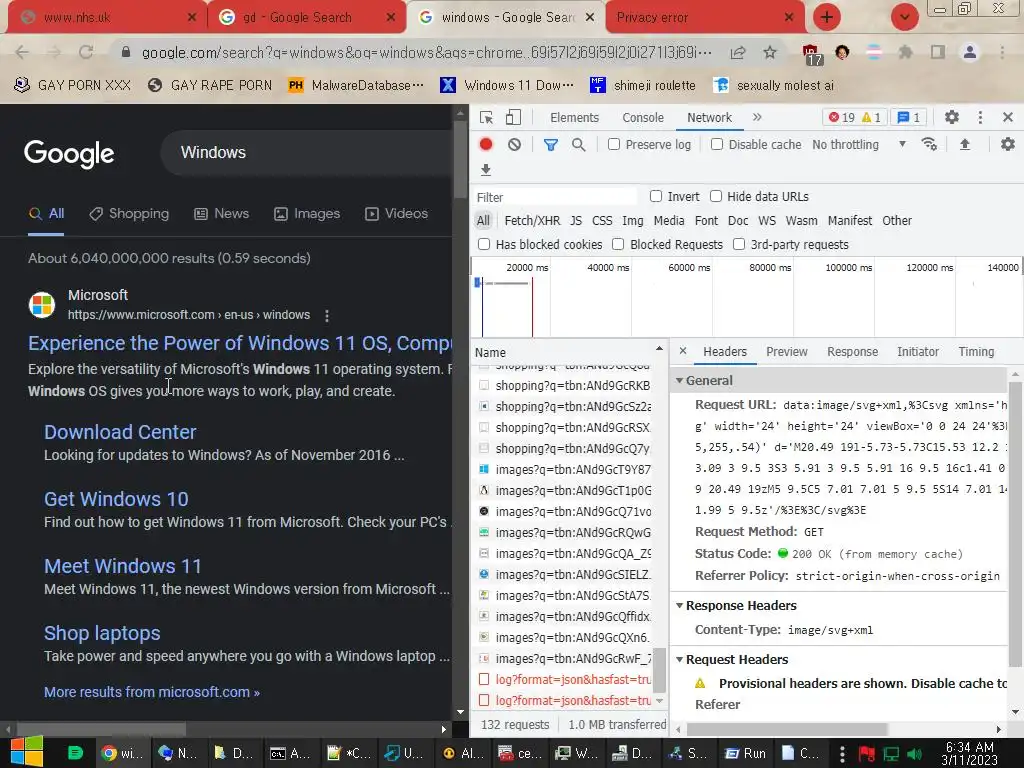The image size is (1024, 768).
Task: Open the Response tab
Action: [x=852, y=351]
